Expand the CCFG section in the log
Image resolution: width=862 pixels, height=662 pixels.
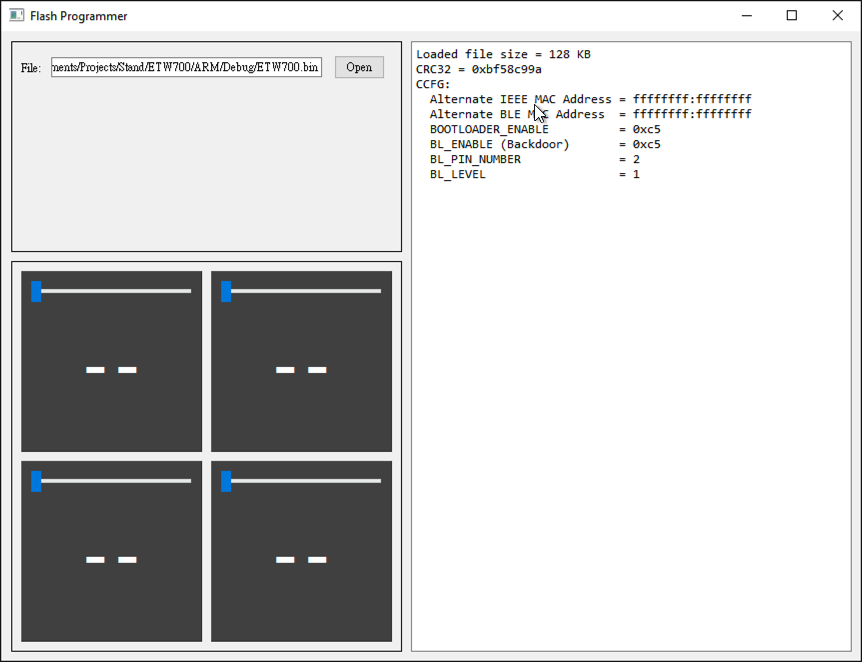pyautogui.click(x=430, y=84)
